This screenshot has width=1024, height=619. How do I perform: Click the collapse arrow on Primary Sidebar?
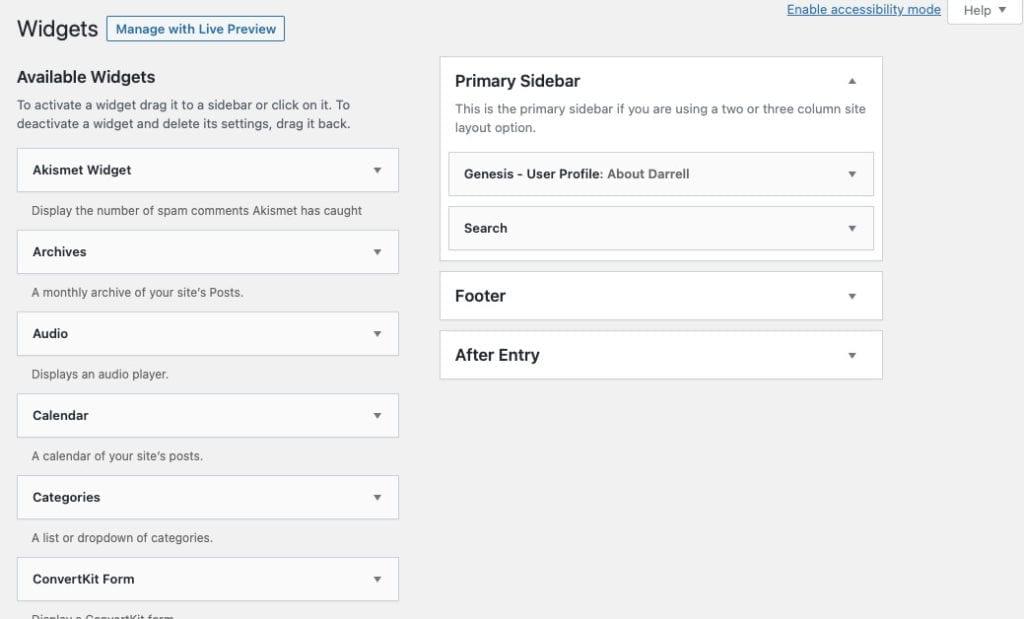853,81
